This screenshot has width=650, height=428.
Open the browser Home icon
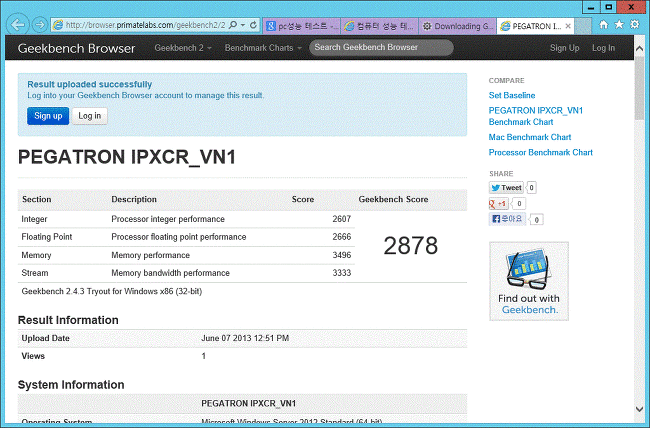604,24
